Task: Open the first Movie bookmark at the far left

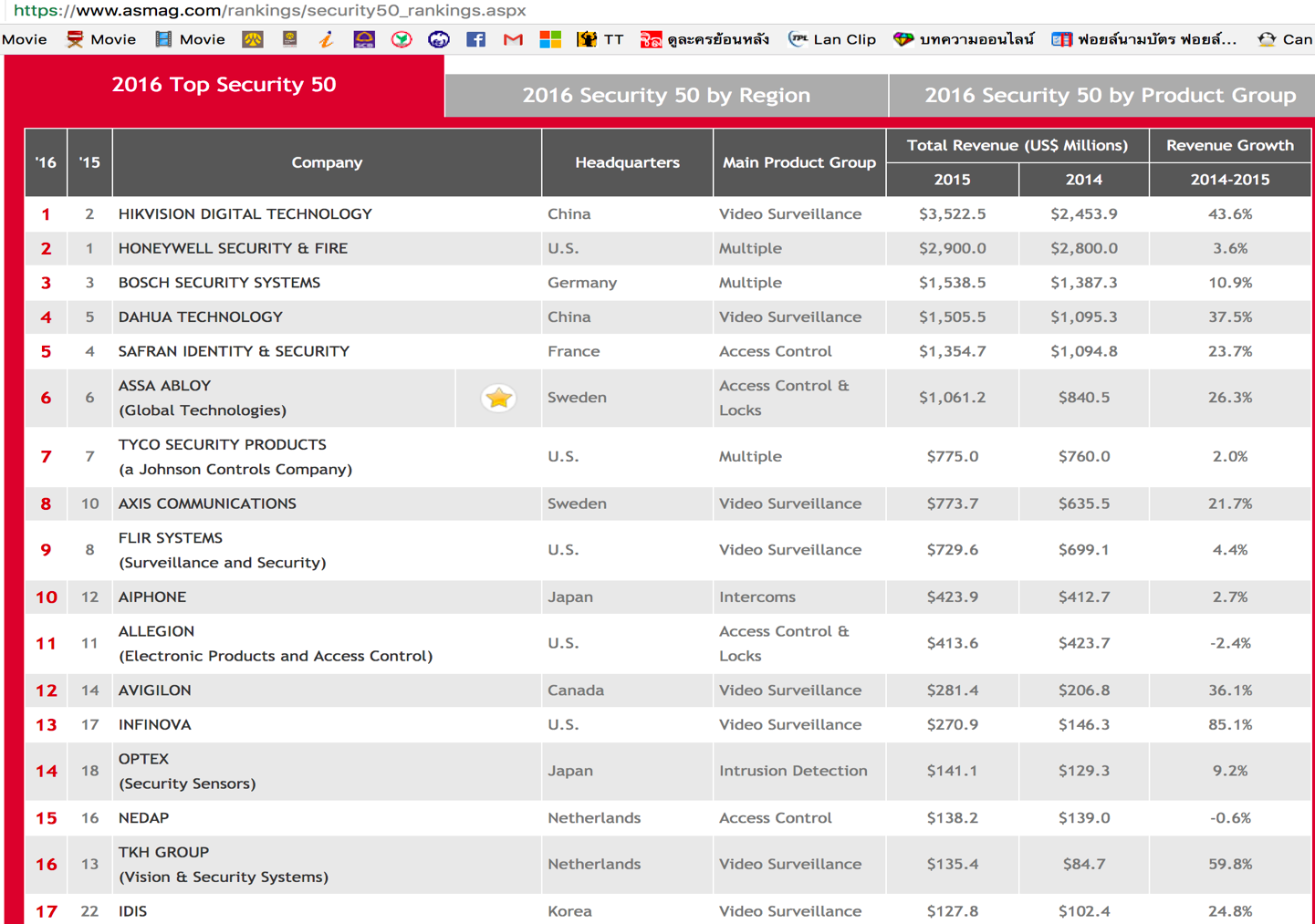Action: 24,39
